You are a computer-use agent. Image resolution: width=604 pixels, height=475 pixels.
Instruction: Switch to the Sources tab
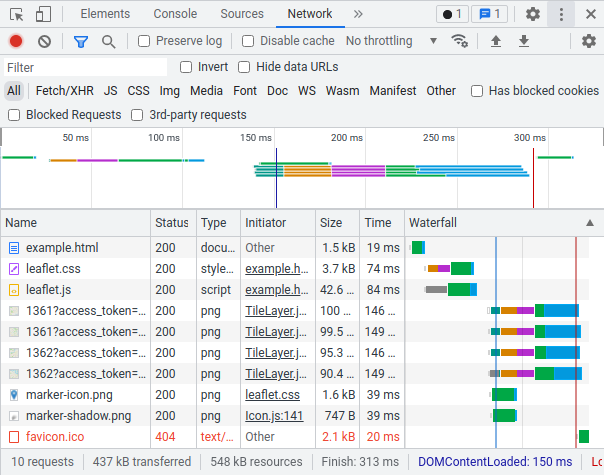[242, 14]
